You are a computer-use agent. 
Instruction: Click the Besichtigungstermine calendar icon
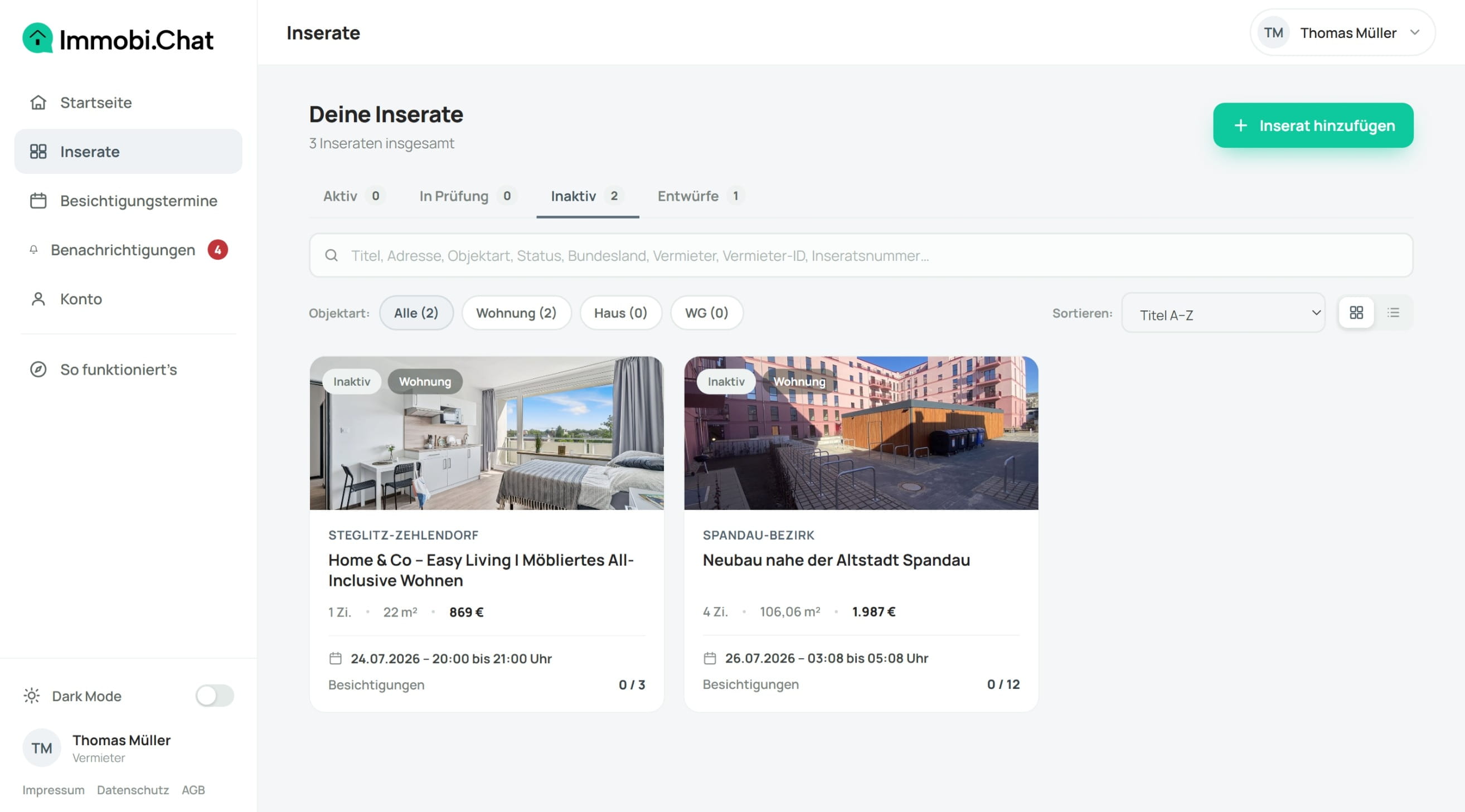[38, 201]
